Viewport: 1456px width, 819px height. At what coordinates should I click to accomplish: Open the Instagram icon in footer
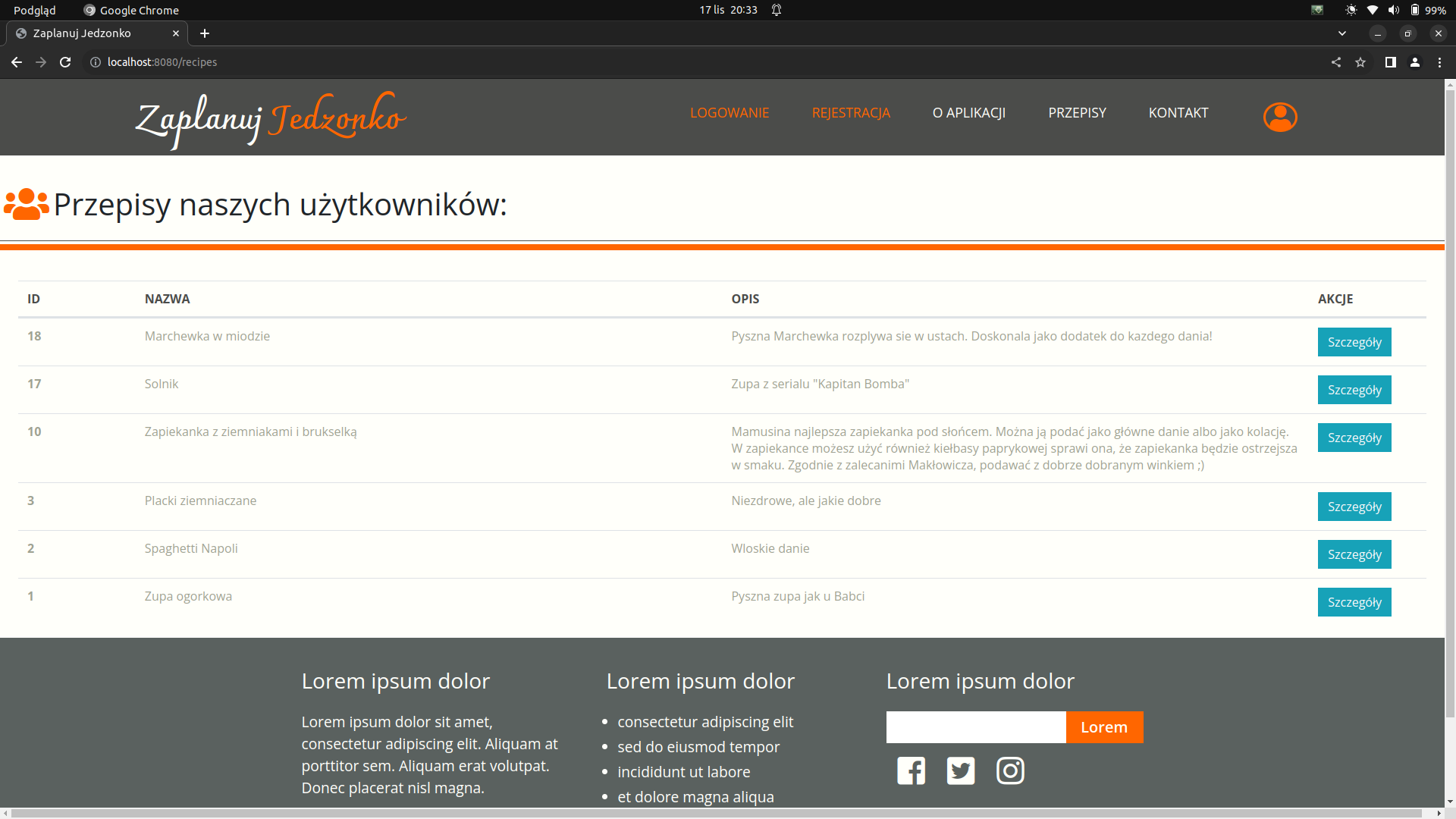(1009, 770)
